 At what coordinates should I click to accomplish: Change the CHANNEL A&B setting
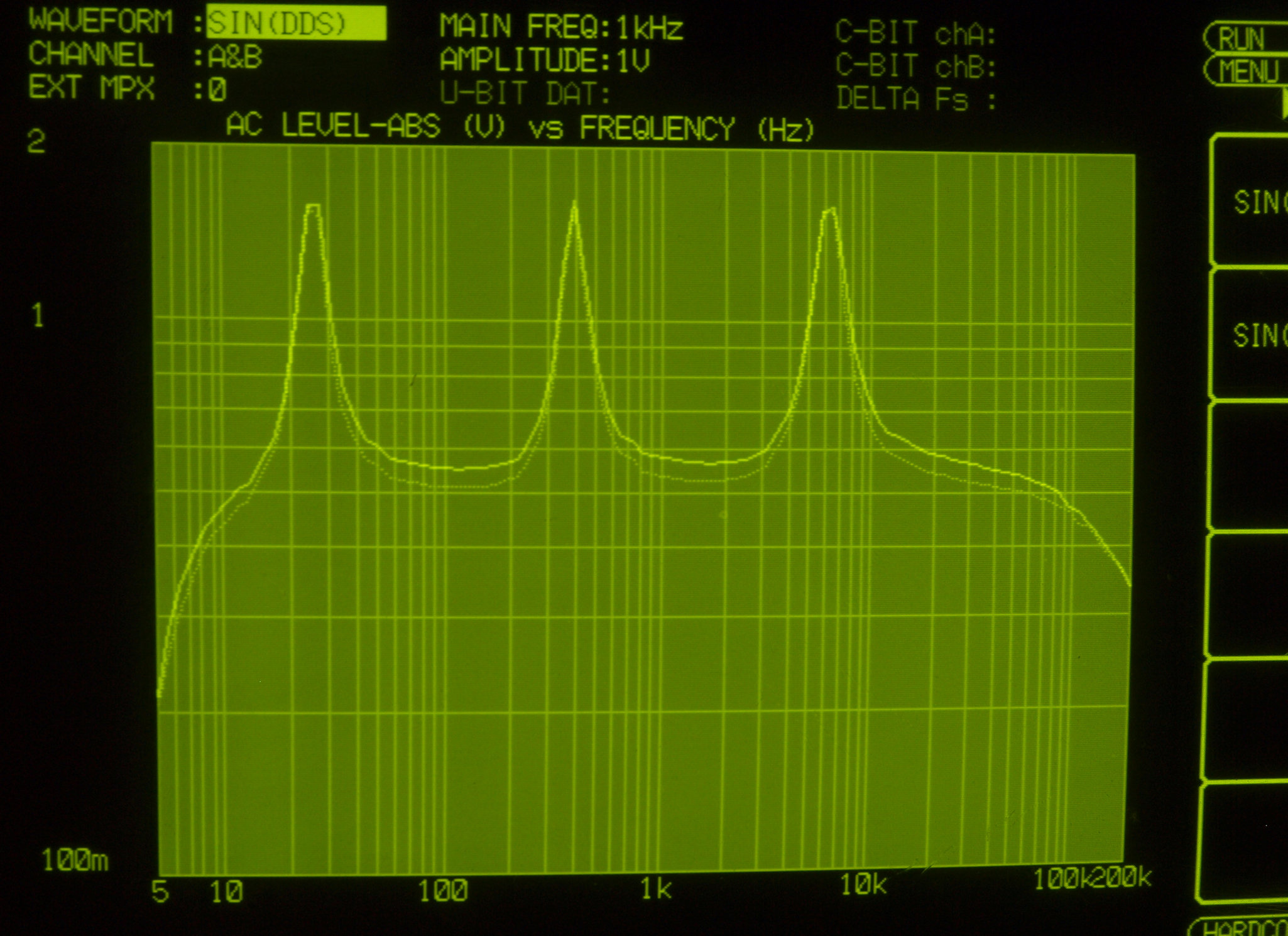click(234, 57)
